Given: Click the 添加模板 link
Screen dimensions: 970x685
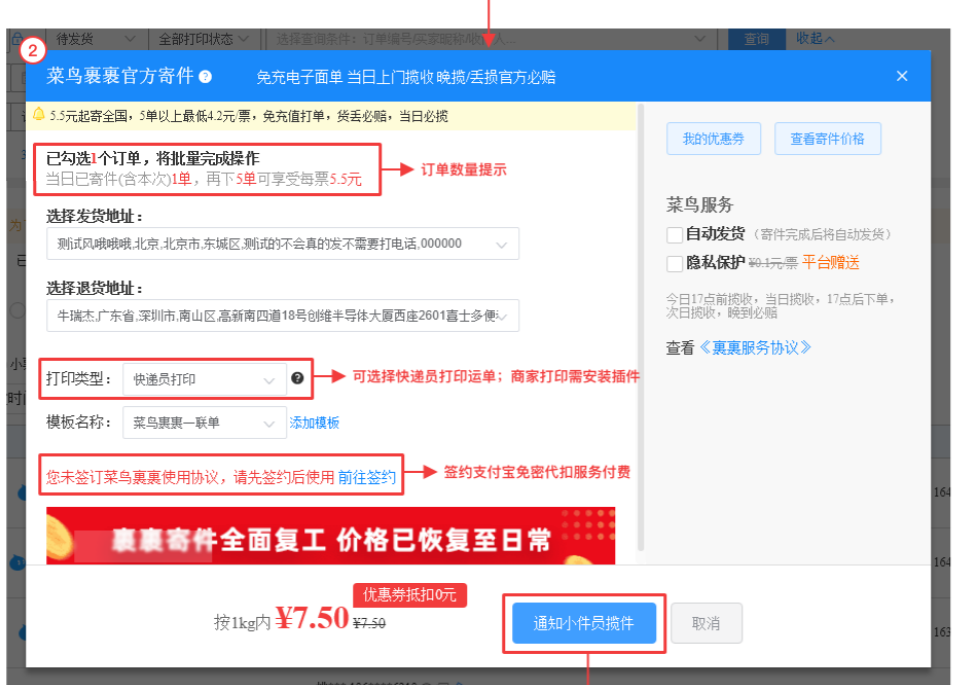Looking at the screenshot, I should tap(314, 423).
